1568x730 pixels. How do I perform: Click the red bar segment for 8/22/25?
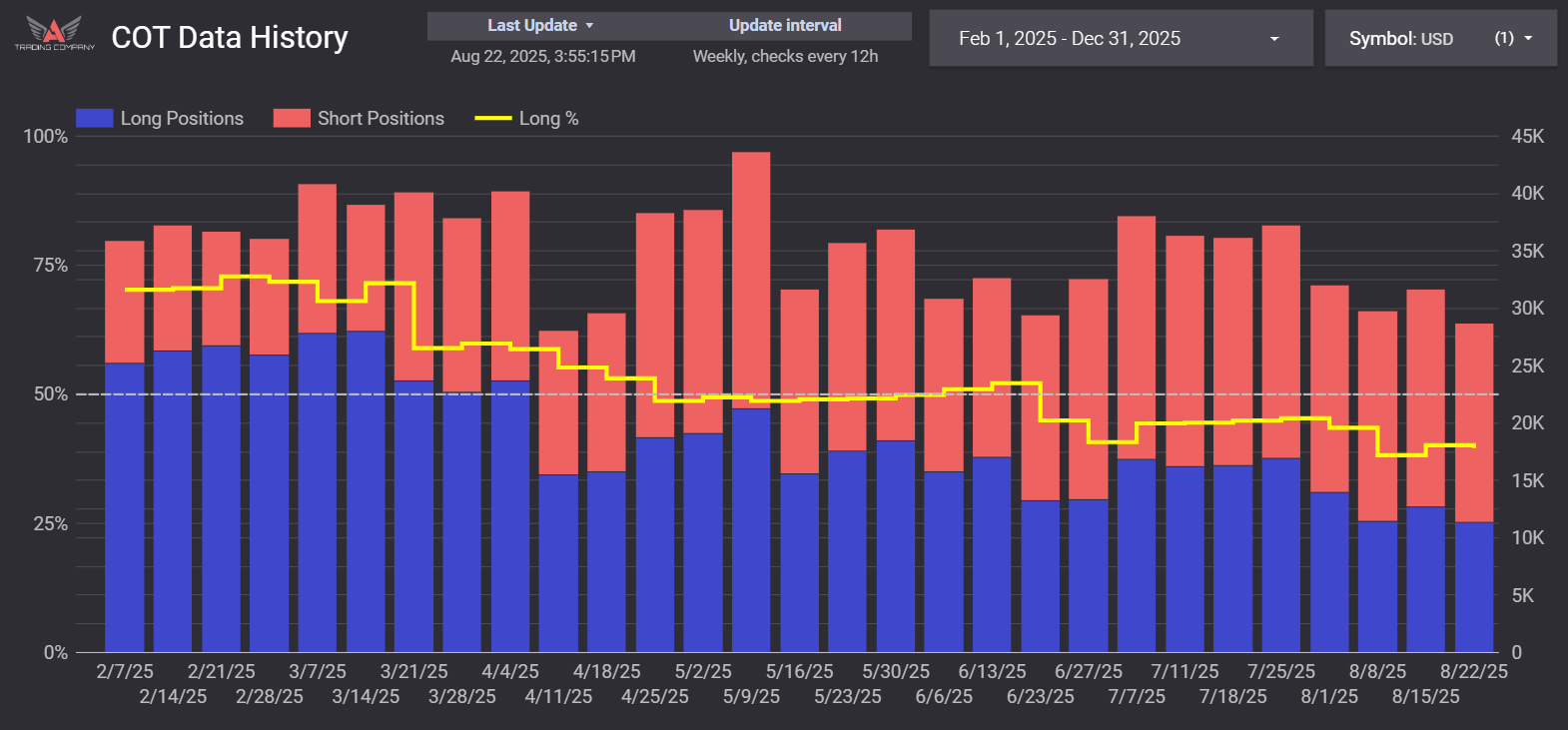1474,421
